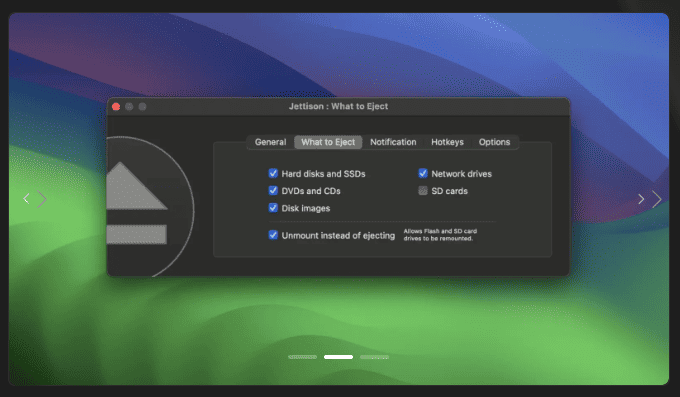Image resolution: width=680 pixels, height=397 pixels.
Task: Go to the Hotkeys tab
Action: tap(447, 142)
